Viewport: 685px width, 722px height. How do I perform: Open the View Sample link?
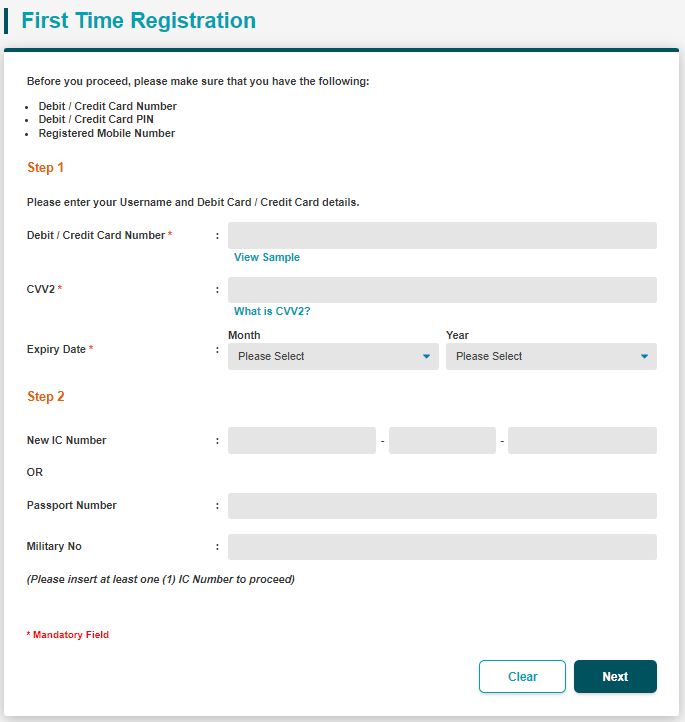[267, 257]
